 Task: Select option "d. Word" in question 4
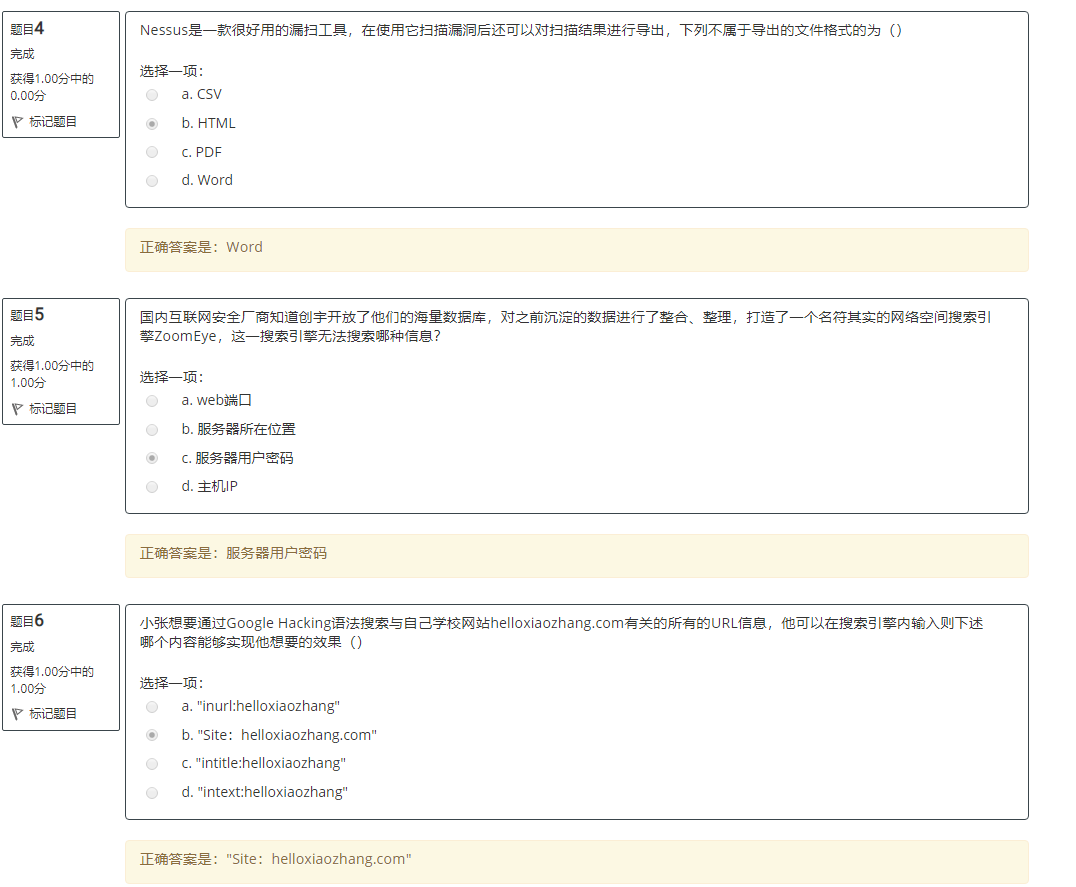pos(151,181)
